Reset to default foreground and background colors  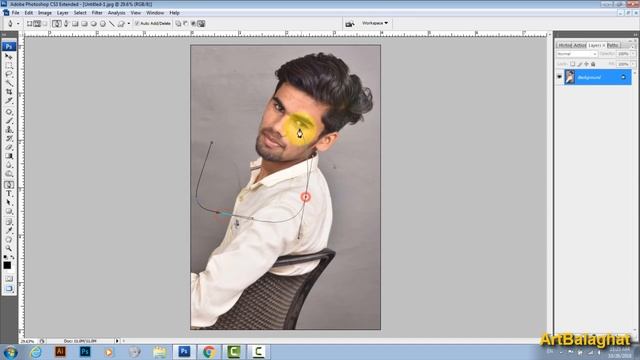coord(5,257)
